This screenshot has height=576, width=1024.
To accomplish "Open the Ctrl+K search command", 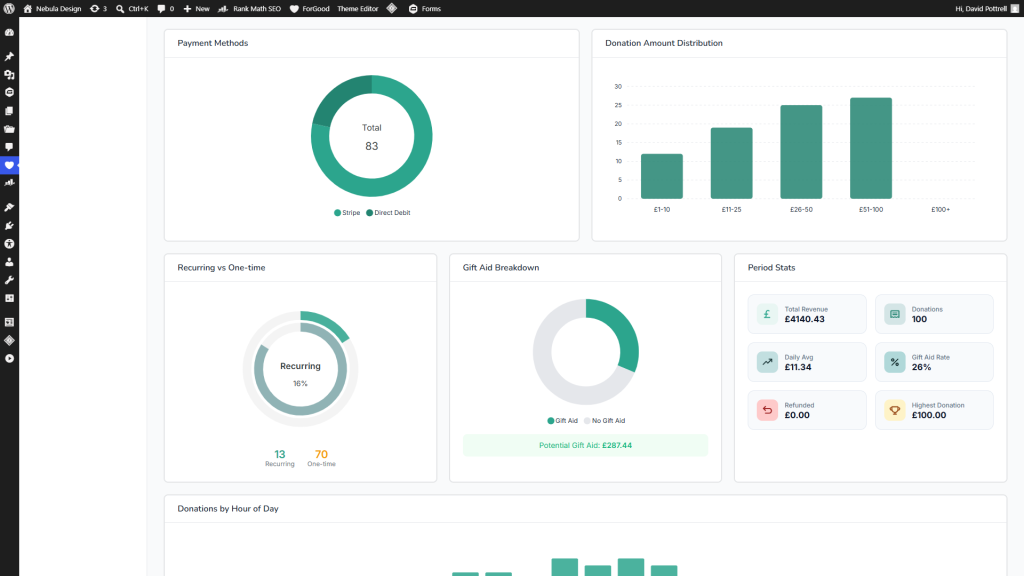I will (x=132, y=8).
